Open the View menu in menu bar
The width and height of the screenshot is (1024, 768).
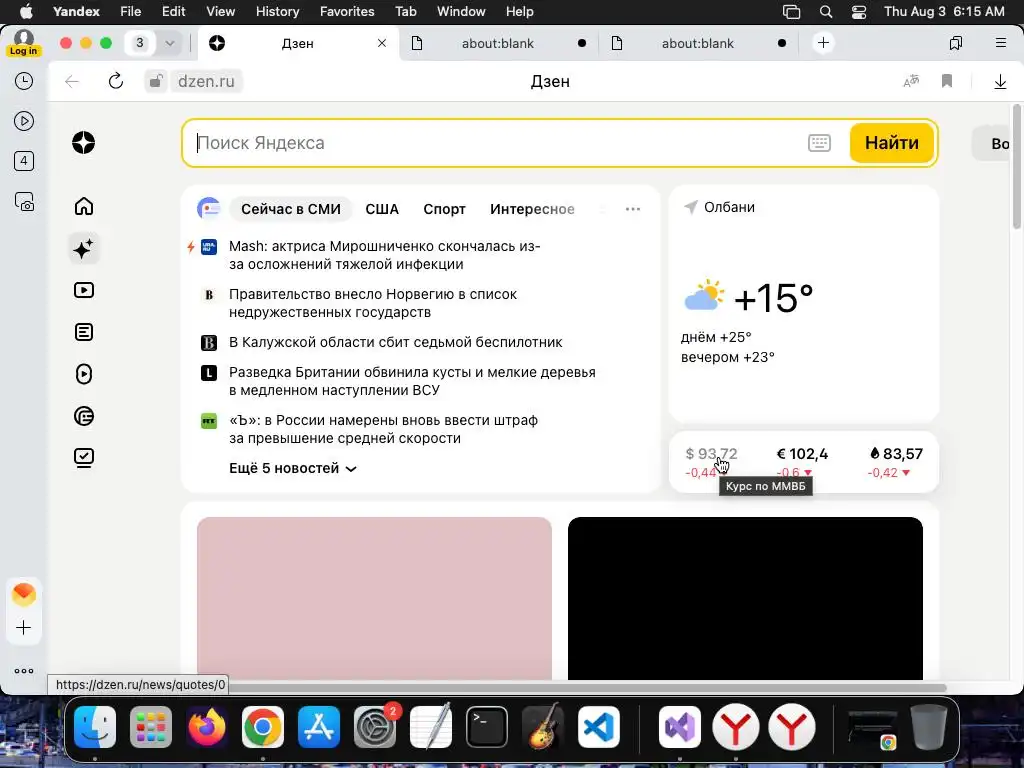point(221,12)
